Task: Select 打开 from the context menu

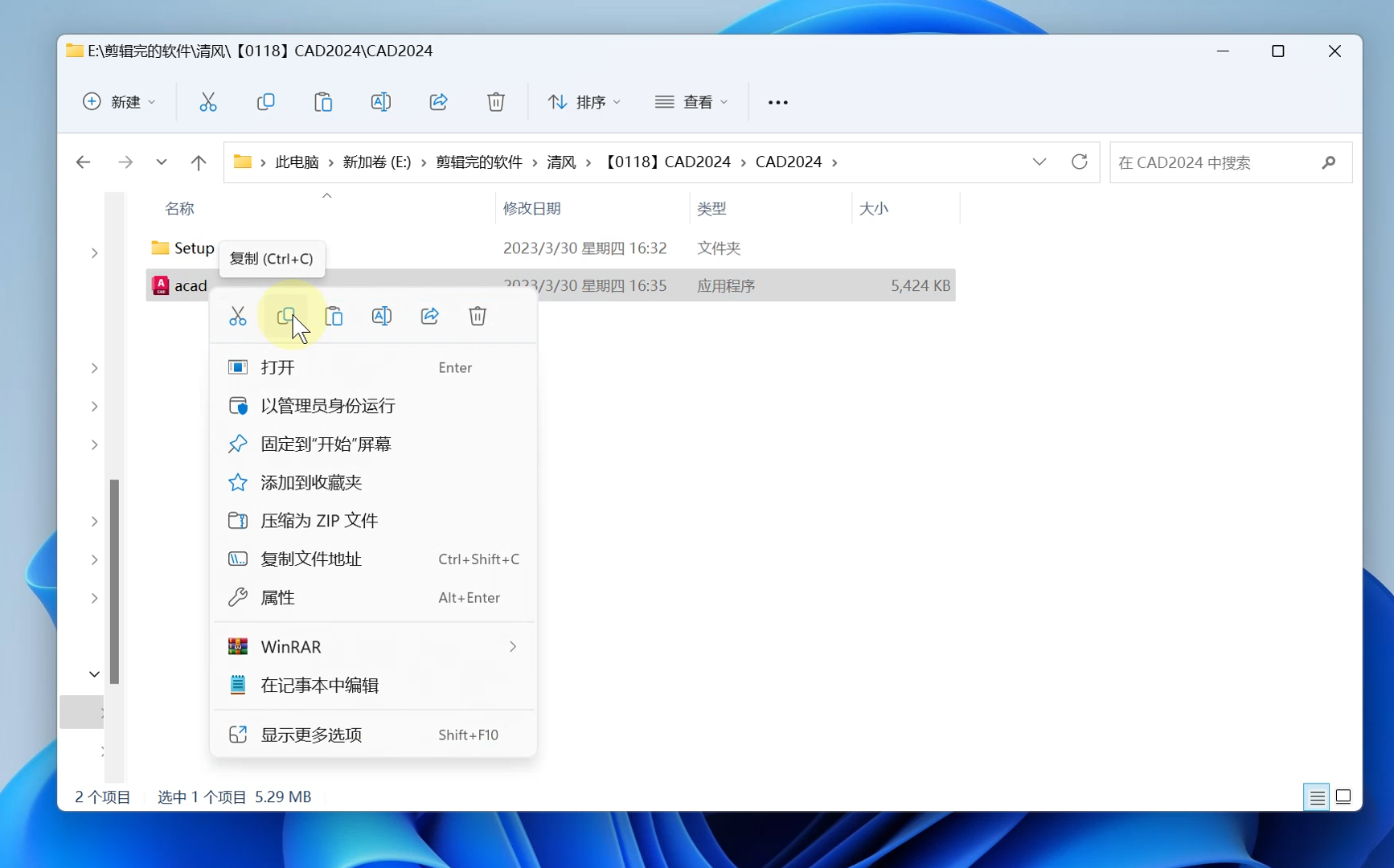Action: [374, 367]
